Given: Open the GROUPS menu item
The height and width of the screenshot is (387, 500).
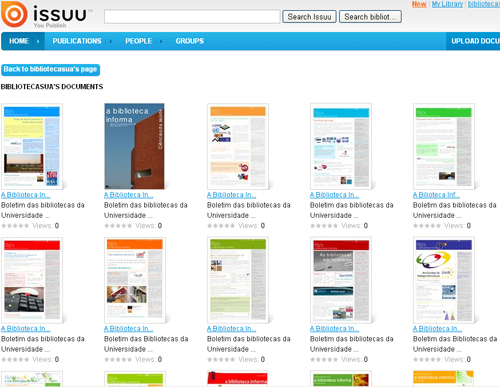Looking at the screenshot, I should [x=190, y=41].
